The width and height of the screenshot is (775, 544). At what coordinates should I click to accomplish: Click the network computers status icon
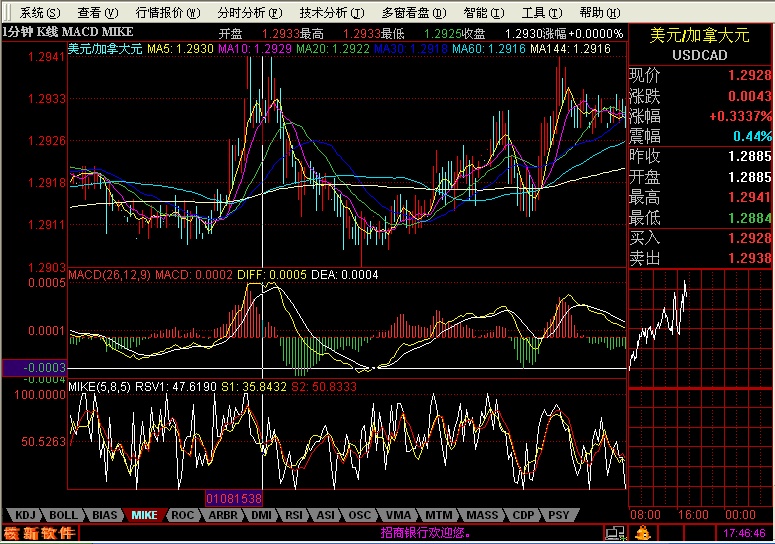pyautogui.click(x=615, y=533)
